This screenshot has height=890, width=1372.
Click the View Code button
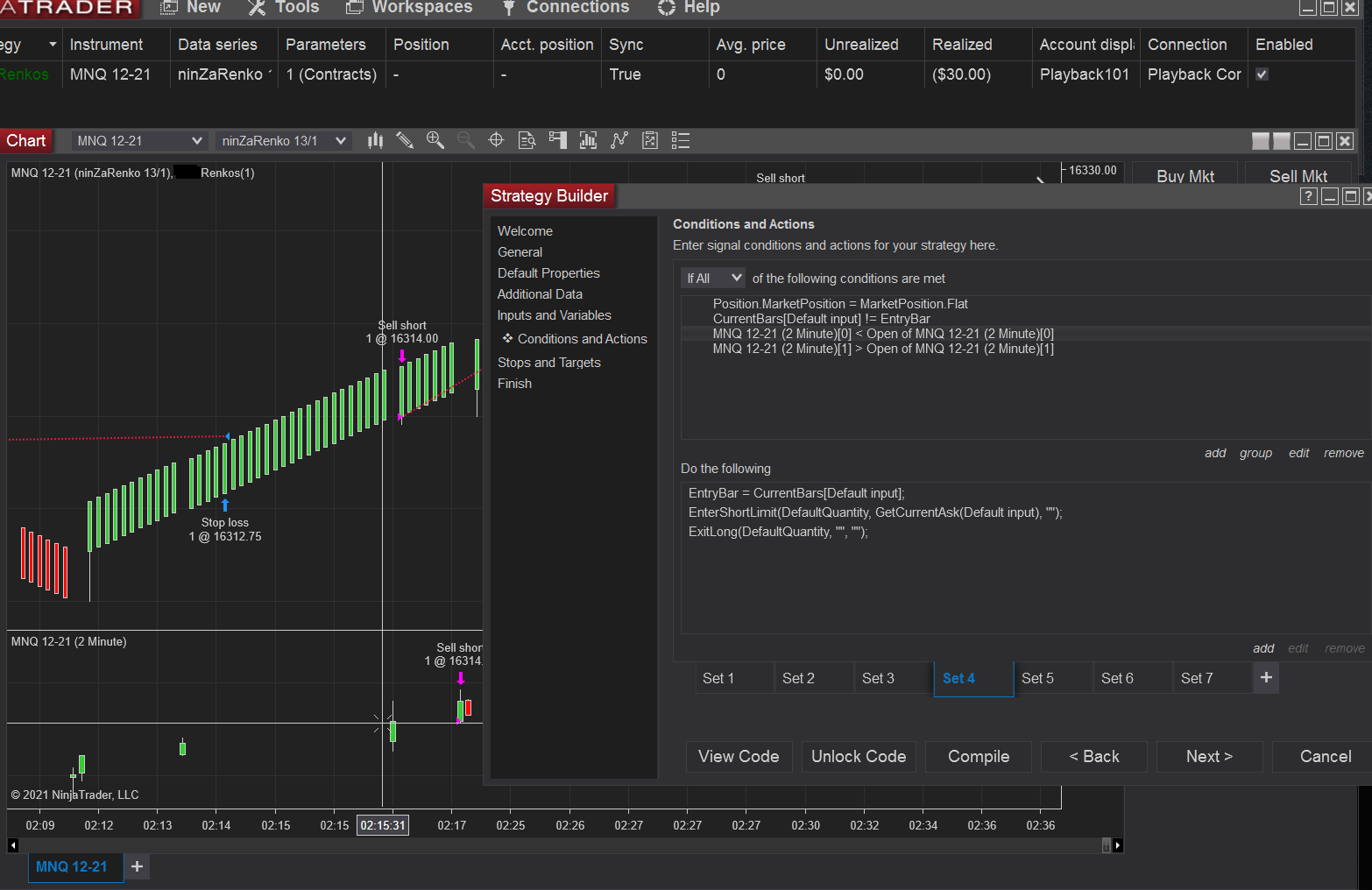coord(739,757)
